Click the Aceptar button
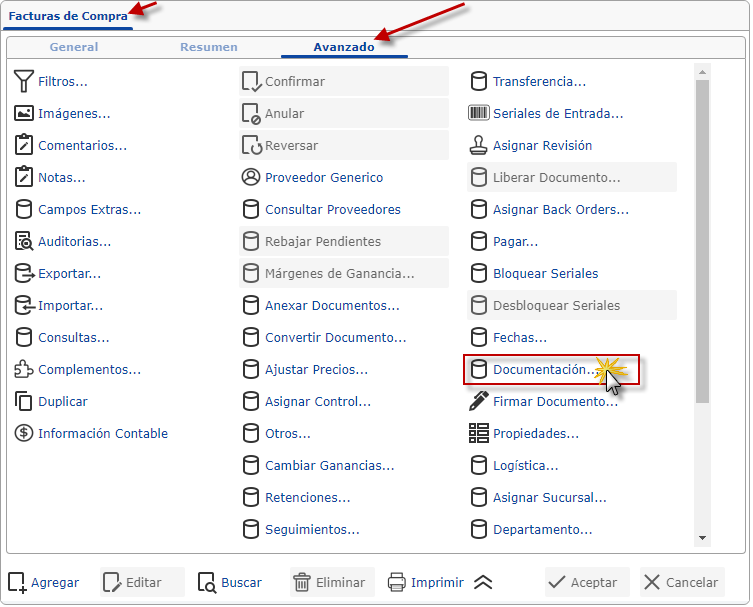The image size is (753, 607). [587, 582]
